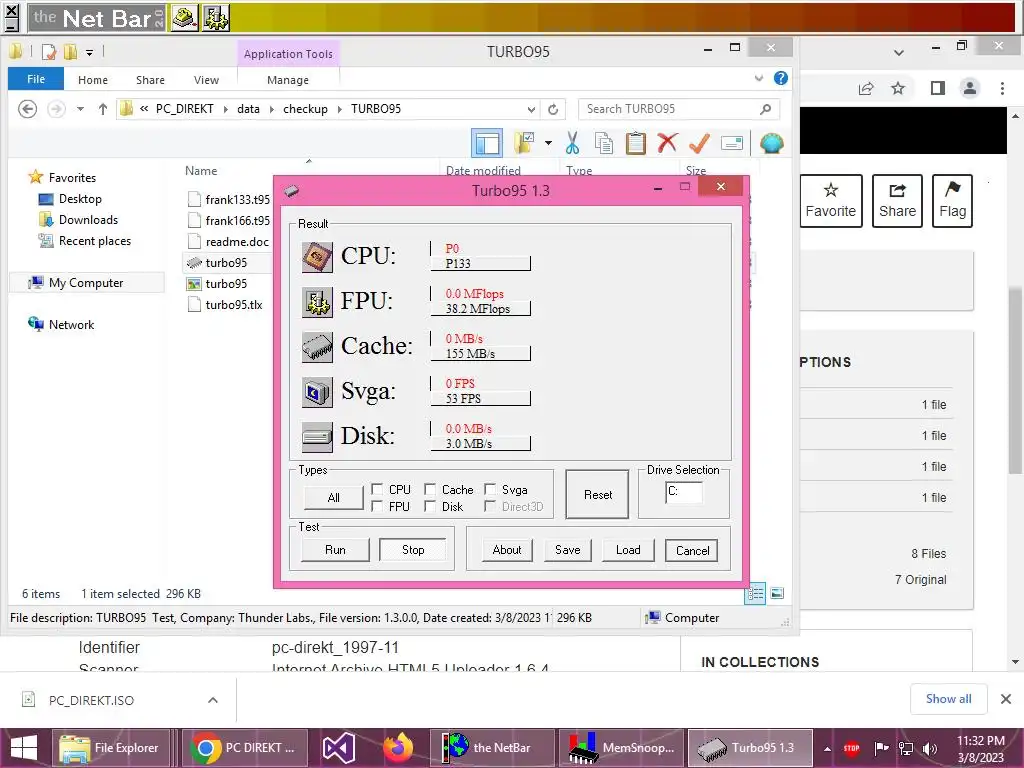Image resolution: width=1024 pixels, height=768 pixels.
Task: Open Quick Access Toolbar customize dropdown
Action: pos(89,52)
